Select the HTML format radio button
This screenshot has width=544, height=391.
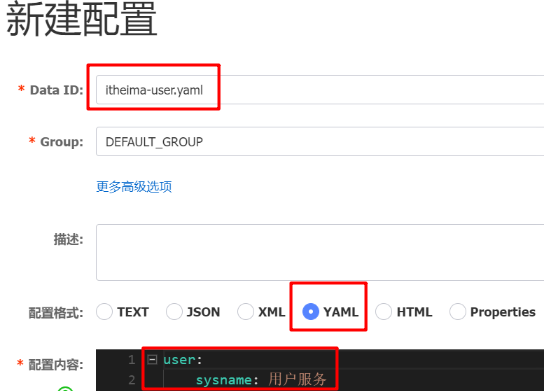click(384, 311)
